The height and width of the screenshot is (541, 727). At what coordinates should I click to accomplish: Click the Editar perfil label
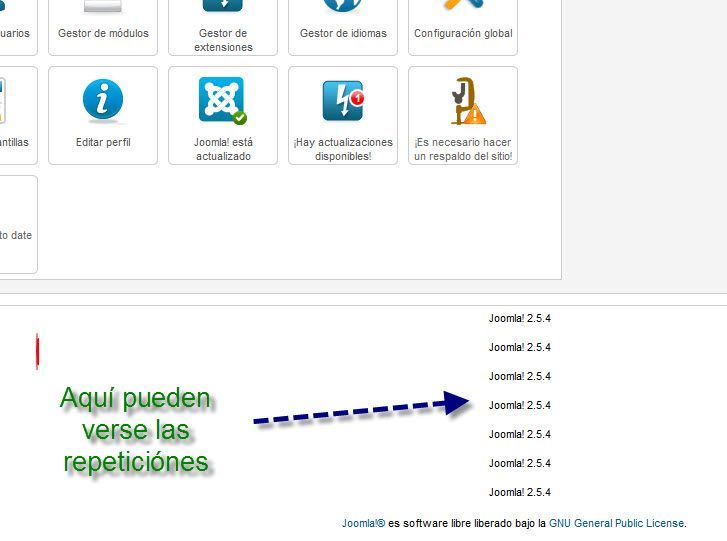pyautogui.click(x=103, y=142)
